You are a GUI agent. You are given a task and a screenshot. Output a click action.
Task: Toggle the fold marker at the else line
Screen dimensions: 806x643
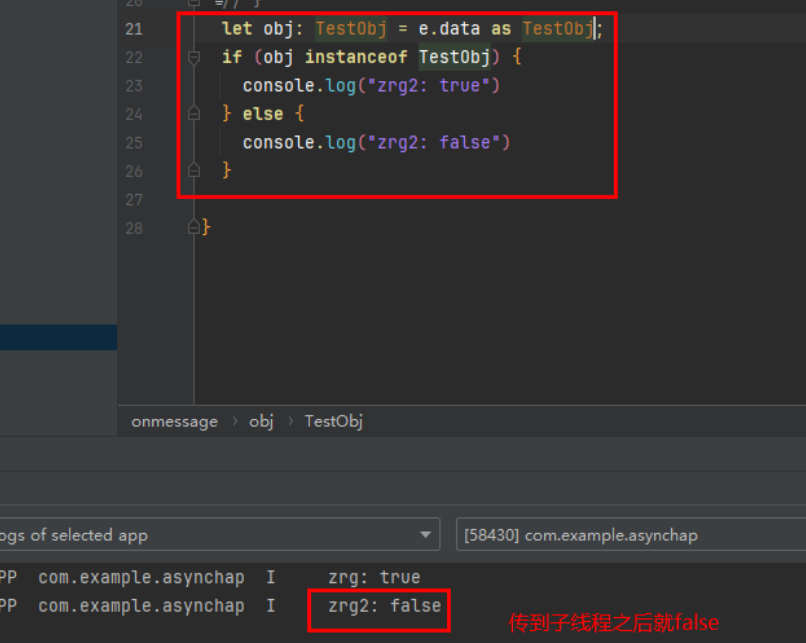tap(195, 114)
